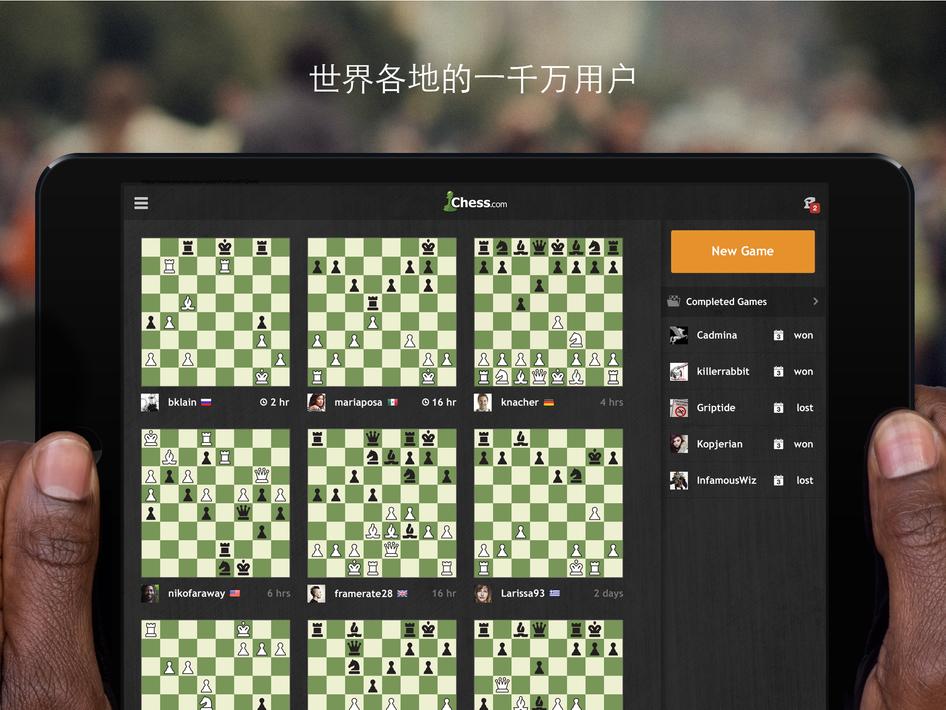Click the German flag next to knacher

[549, 403]
